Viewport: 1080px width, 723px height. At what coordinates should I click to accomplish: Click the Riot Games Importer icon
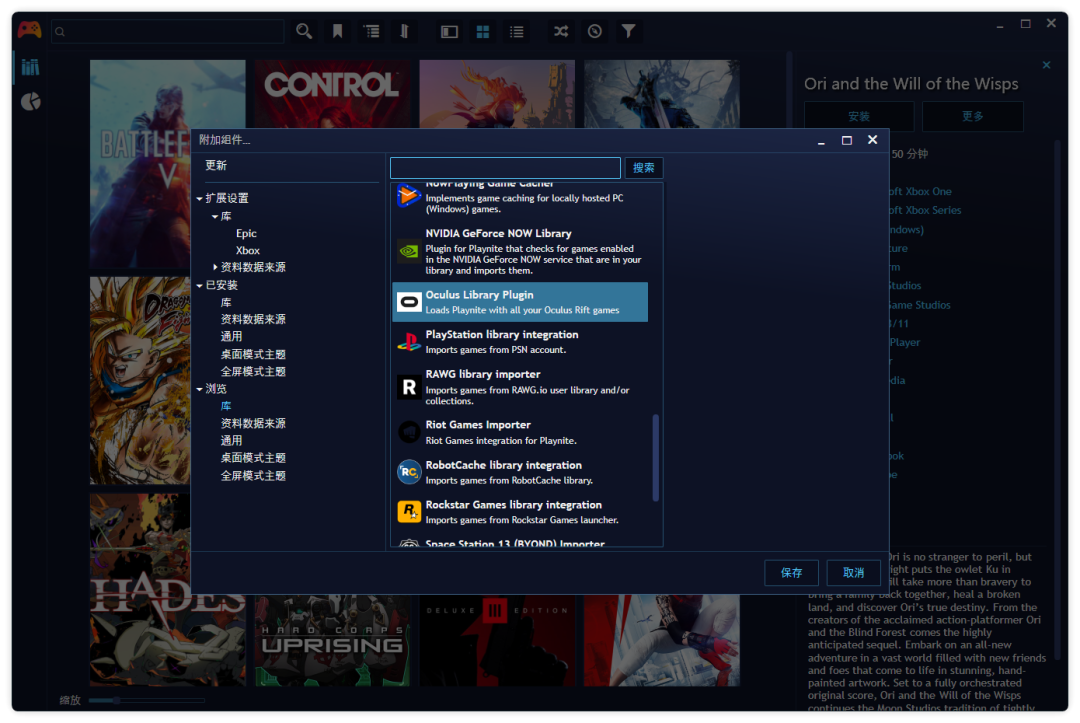click(x=408, y=432)
